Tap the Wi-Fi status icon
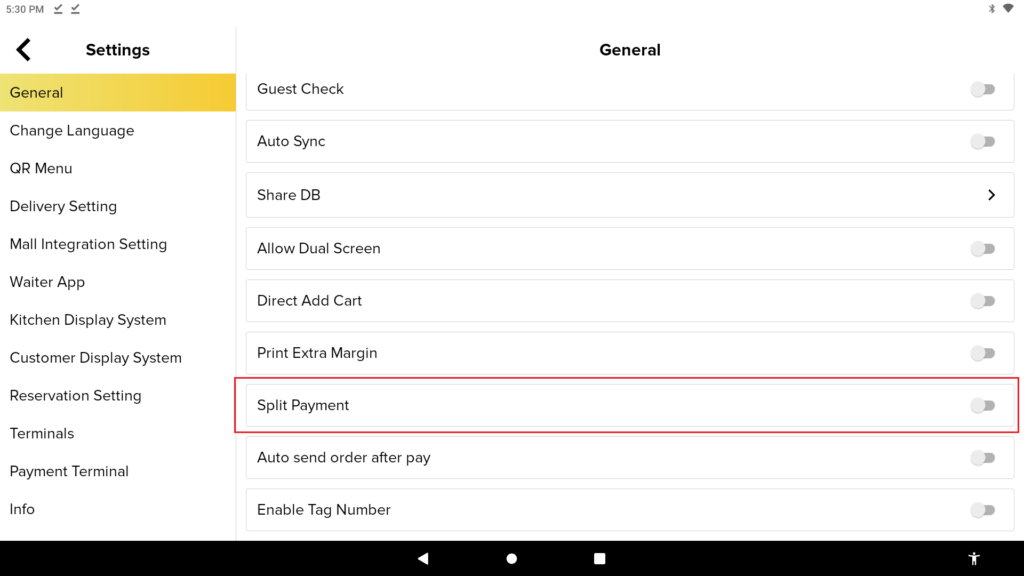Image resolution: width=1024 pixels, height=576 pixels. [1008, 9]
